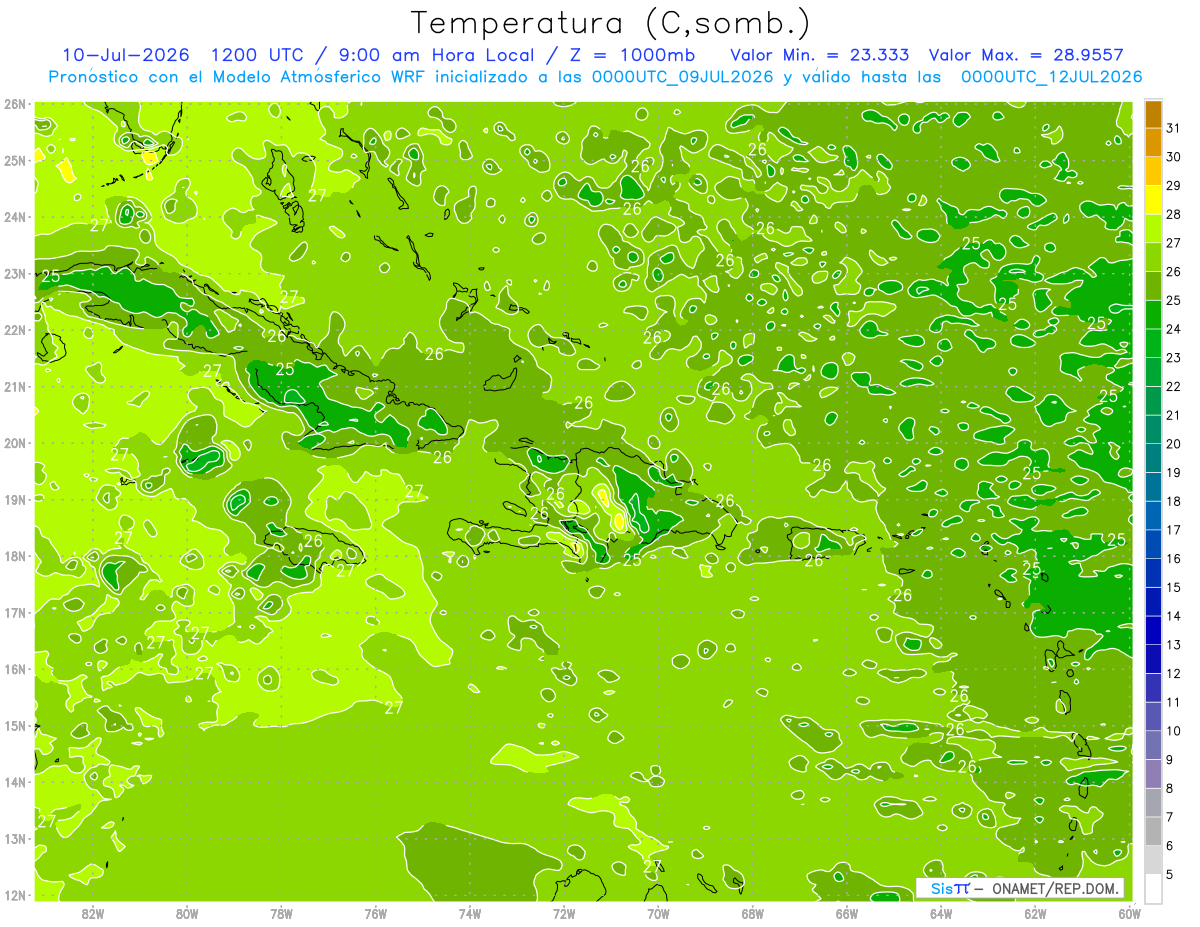Select the valid-until stamp '0000UTC_12JUL2026'
1200x927 pixels.
(x=1051, y=77)
